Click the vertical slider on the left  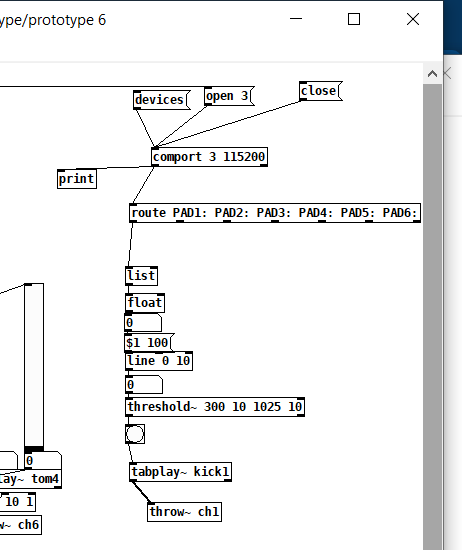34,367
